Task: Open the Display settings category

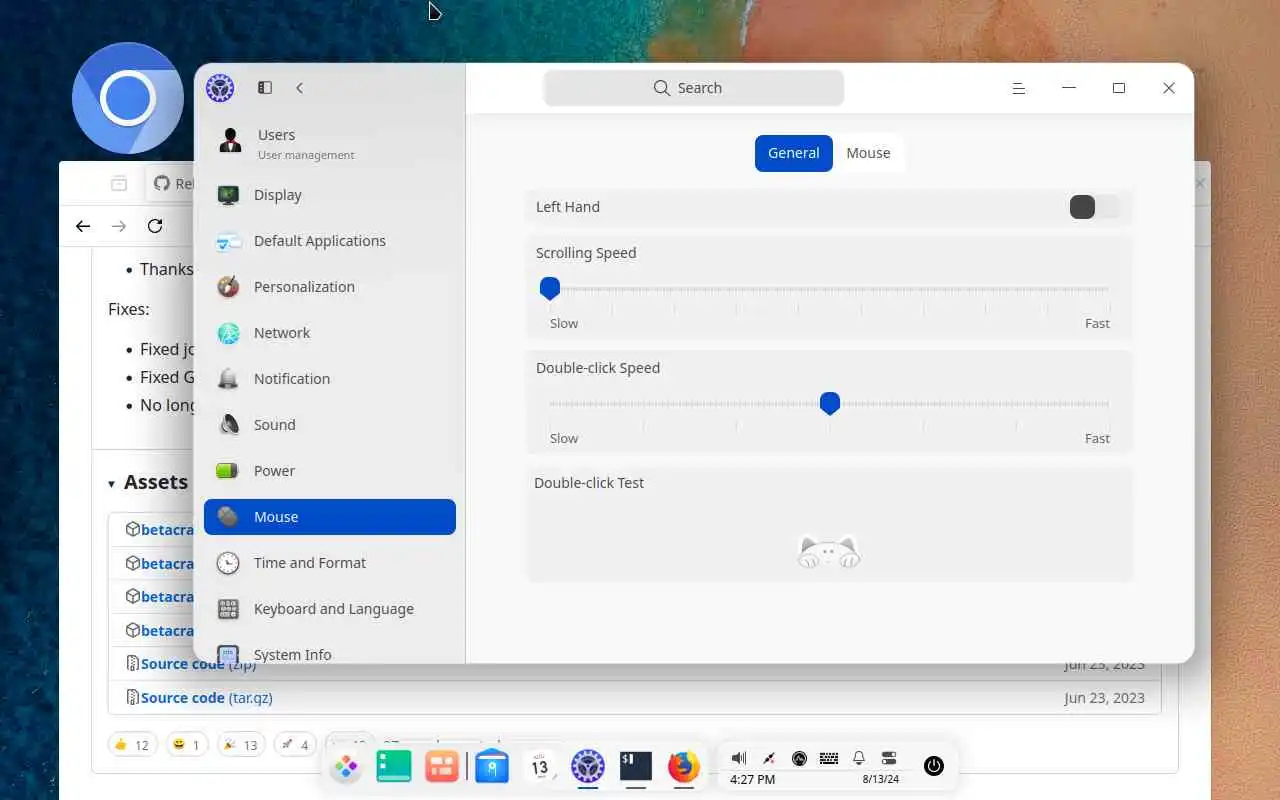Action: [329, 195]
